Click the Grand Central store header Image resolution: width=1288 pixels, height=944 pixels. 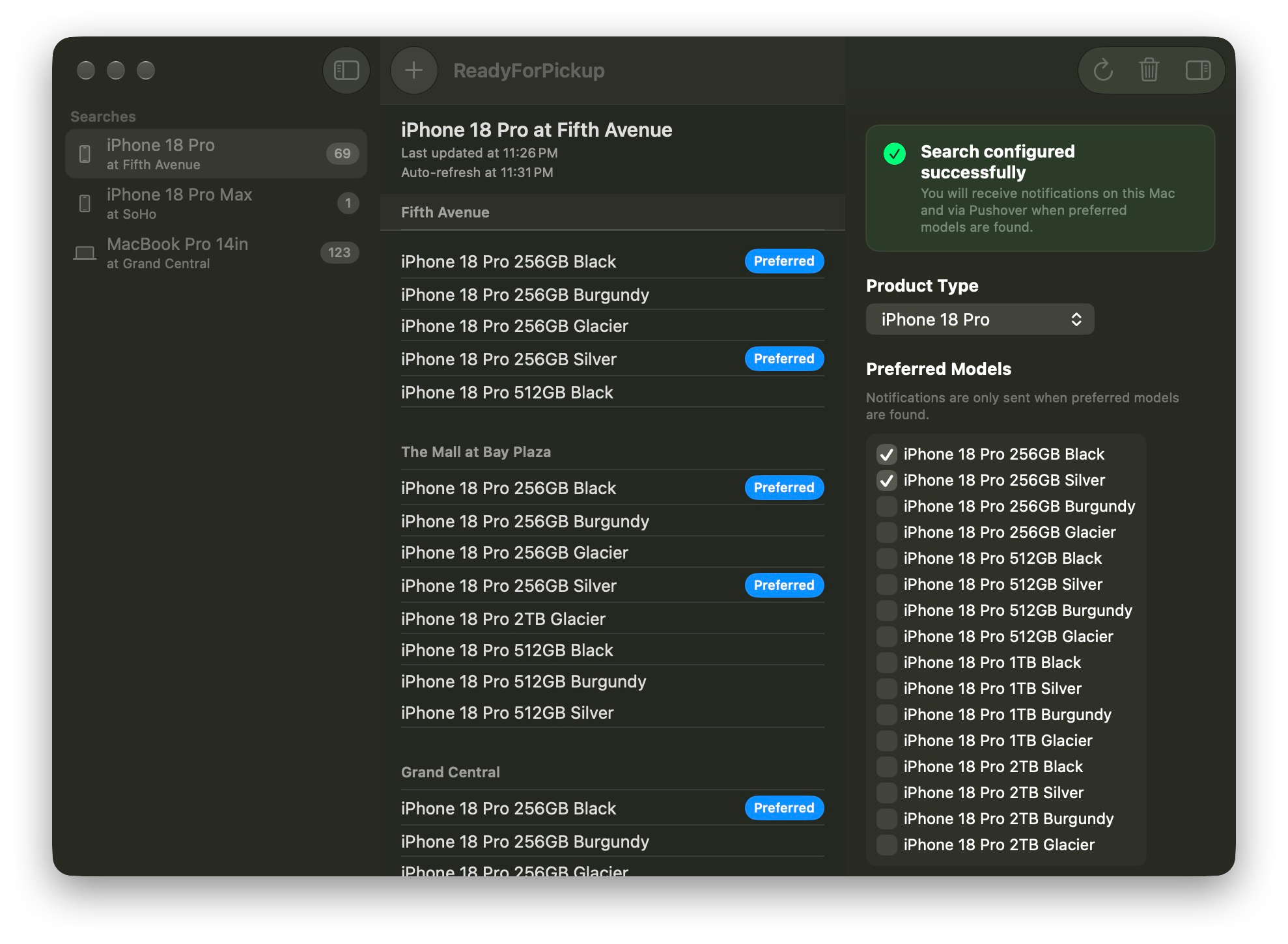pyautogui.click(x=451, y=772)
